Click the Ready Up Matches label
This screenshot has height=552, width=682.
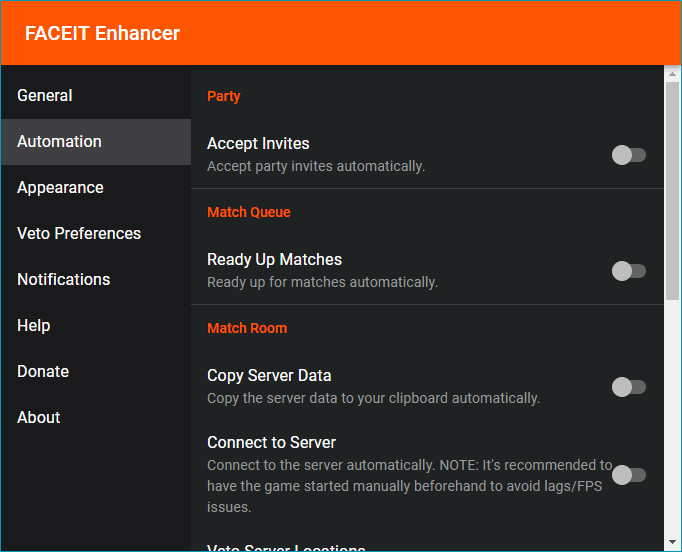click(274, 260)
